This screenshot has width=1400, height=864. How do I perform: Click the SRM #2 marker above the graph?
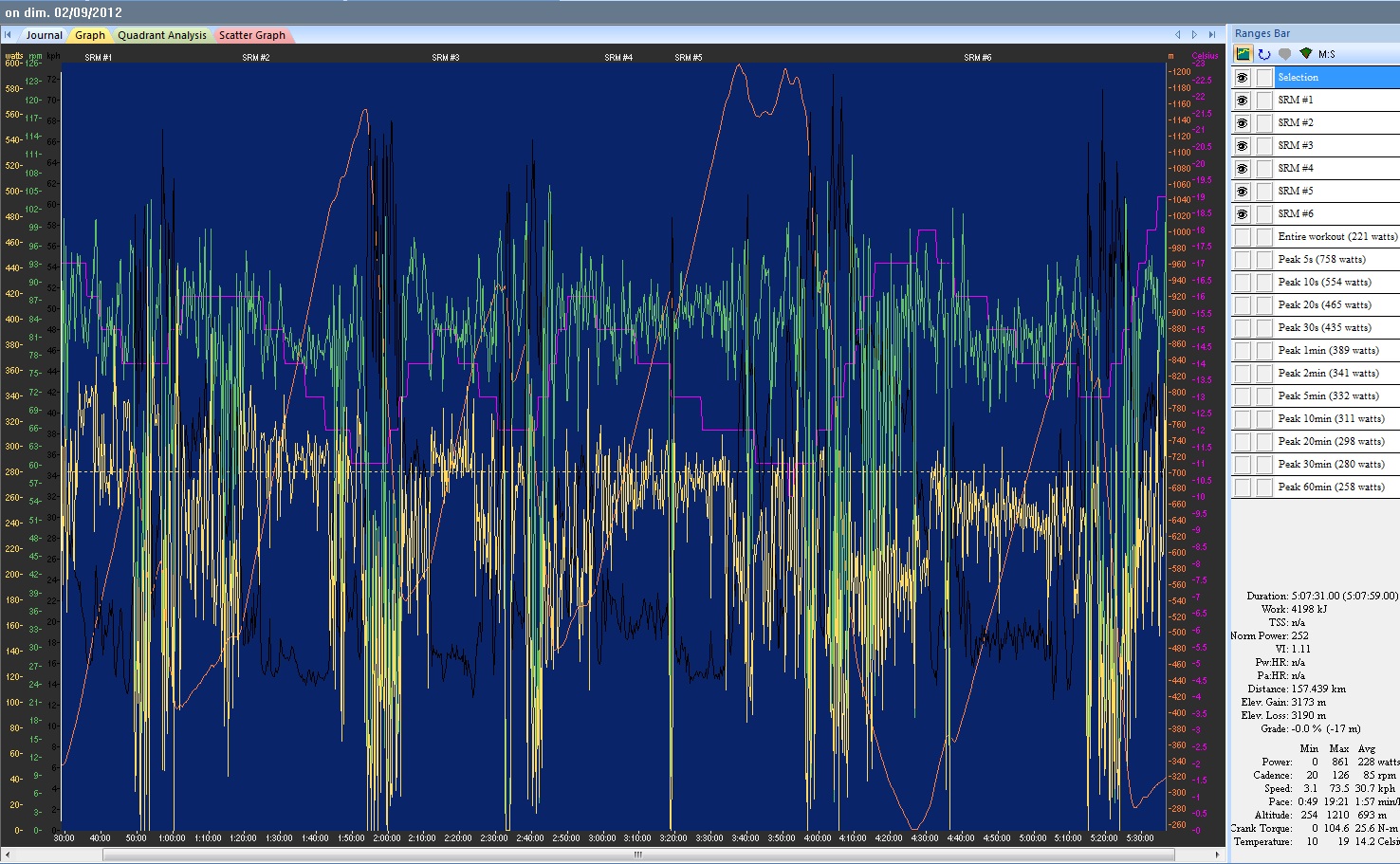point(256,58)
